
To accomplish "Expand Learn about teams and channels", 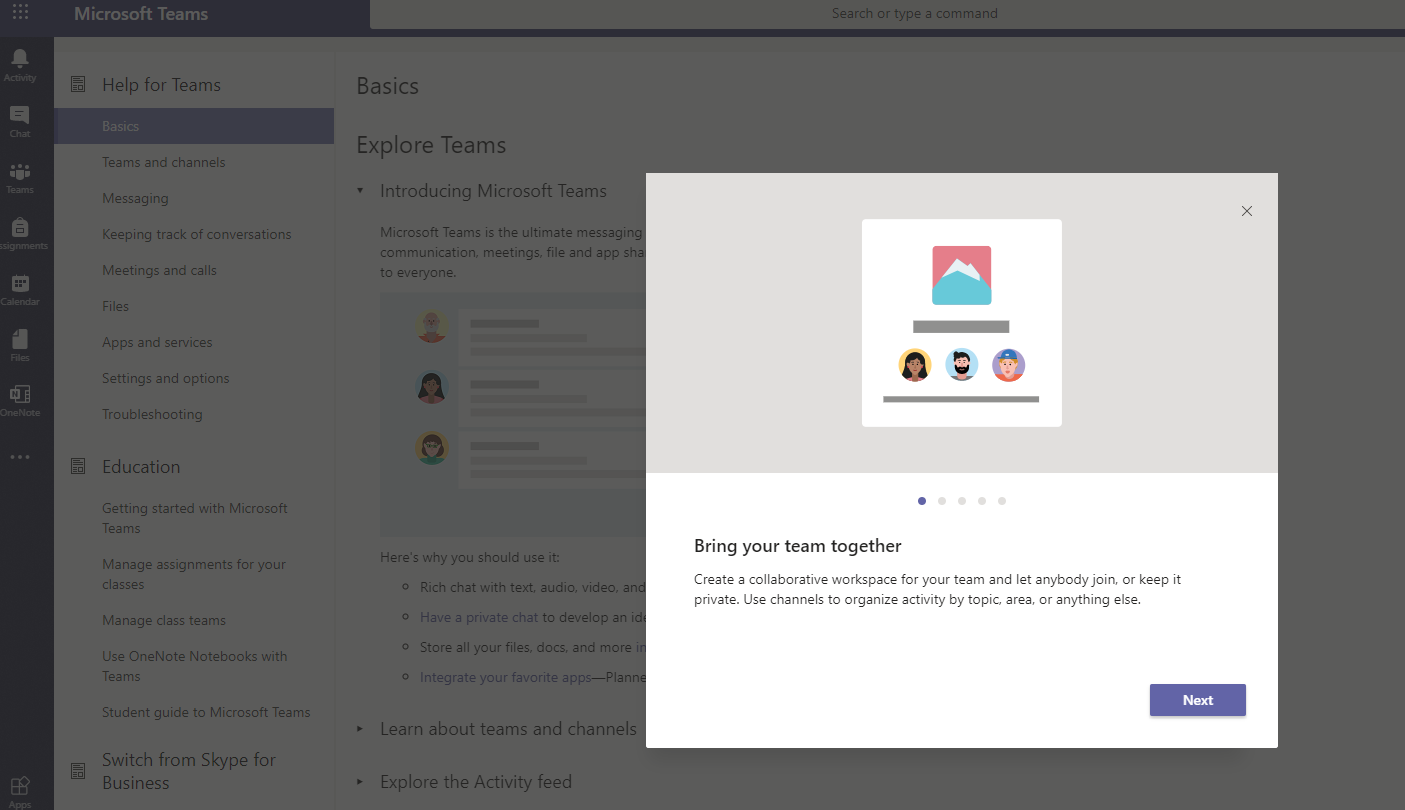I will point(360,729).
